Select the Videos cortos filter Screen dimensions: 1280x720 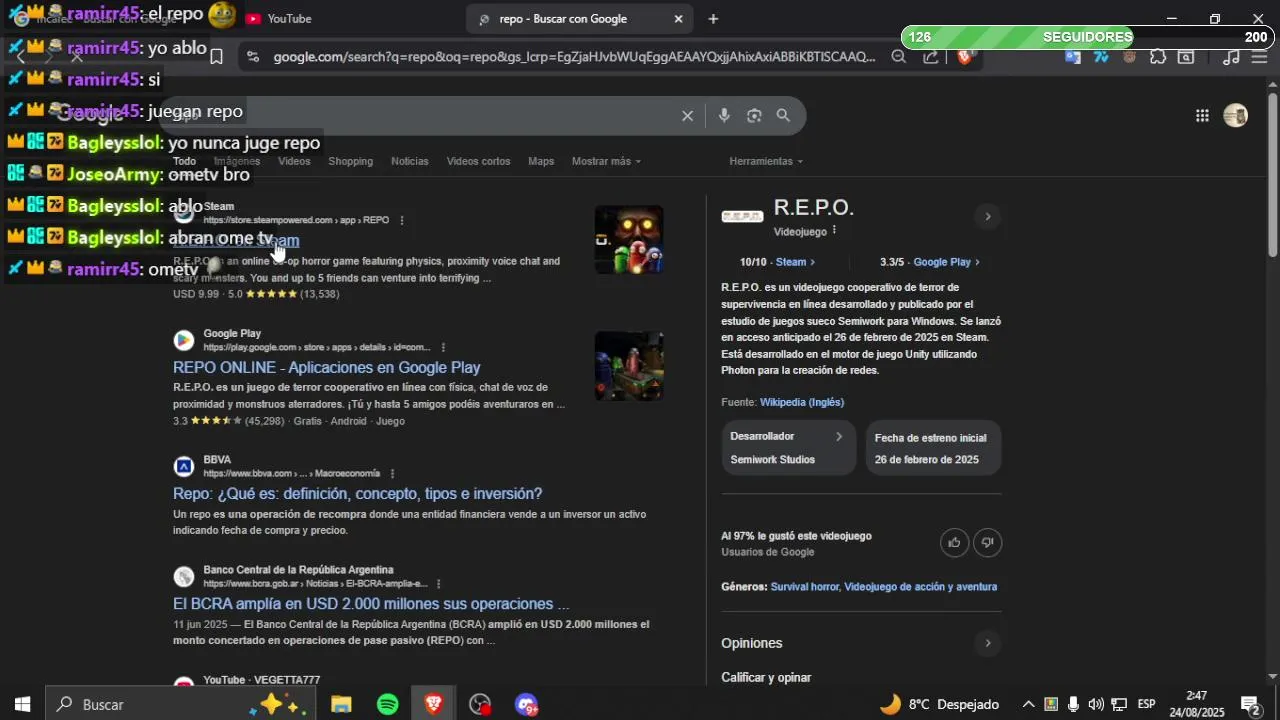tap(478, 161)
